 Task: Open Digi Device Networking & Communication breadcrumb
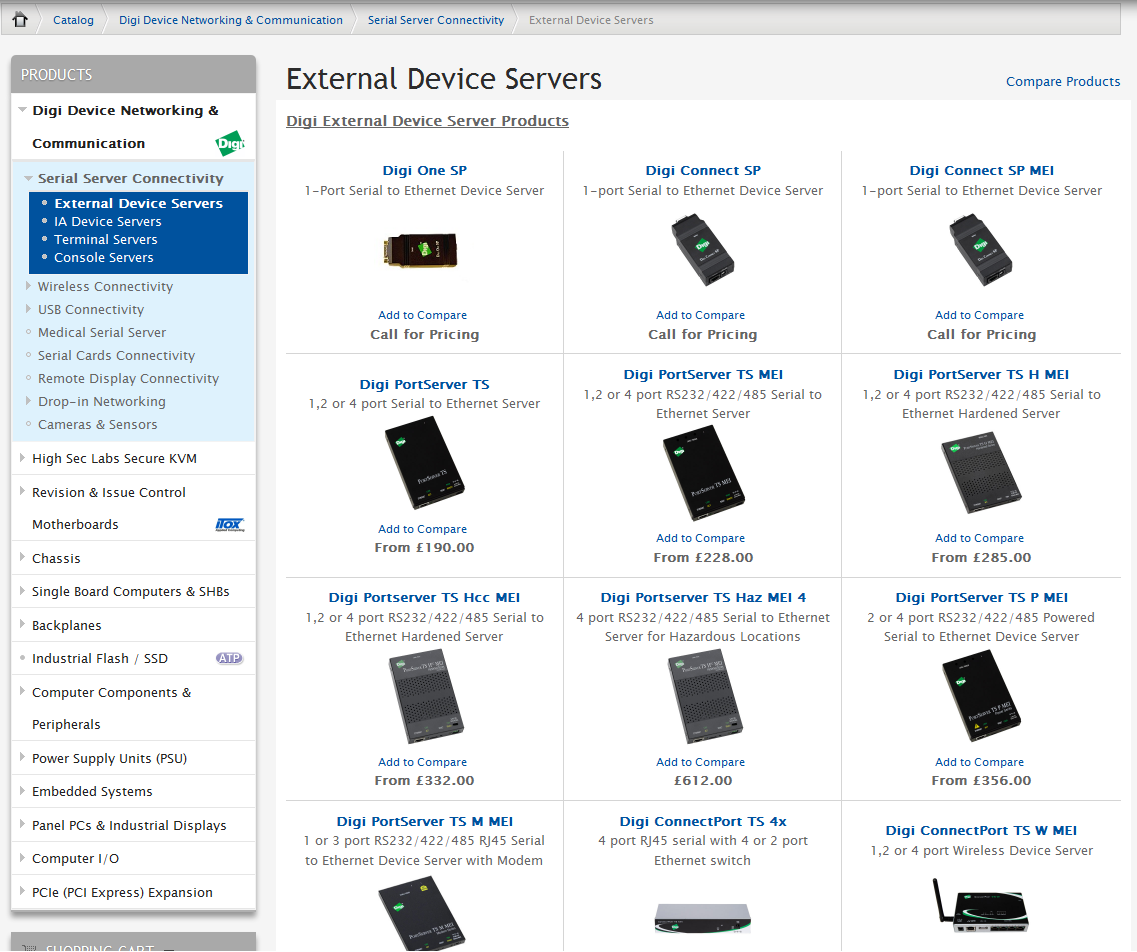(231, 20)
